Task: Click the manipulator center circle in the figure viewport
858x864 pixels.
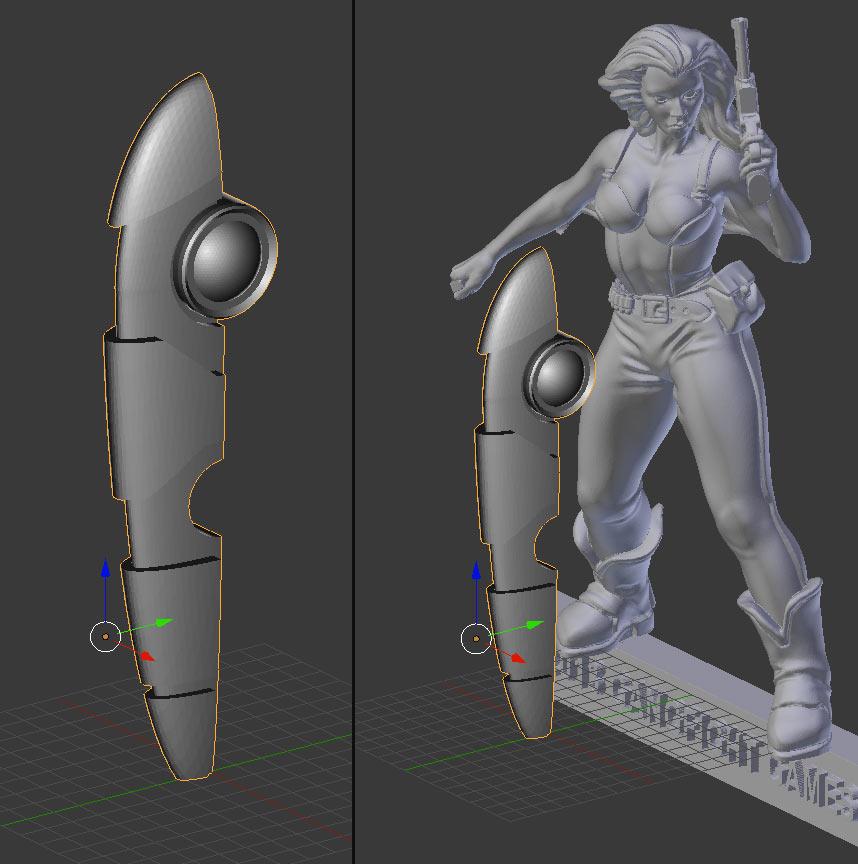Action: pyautogui.click(x=476, y=639)
